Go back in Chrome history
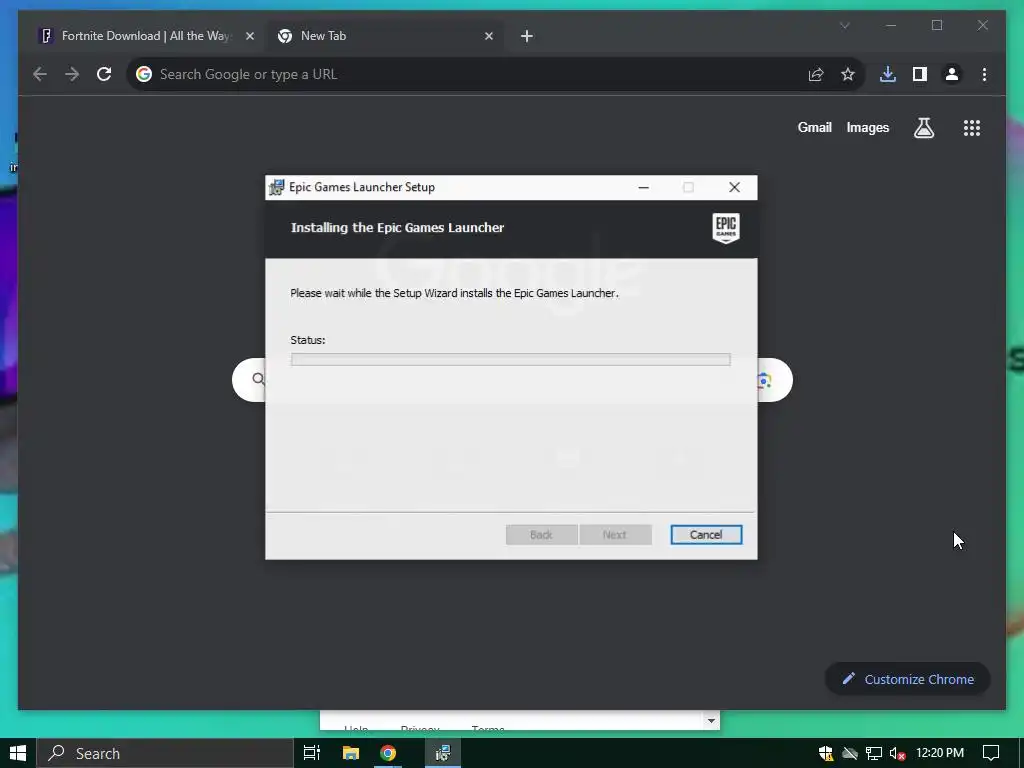This screenshot has height=768, width=1024. coord(40,74)
